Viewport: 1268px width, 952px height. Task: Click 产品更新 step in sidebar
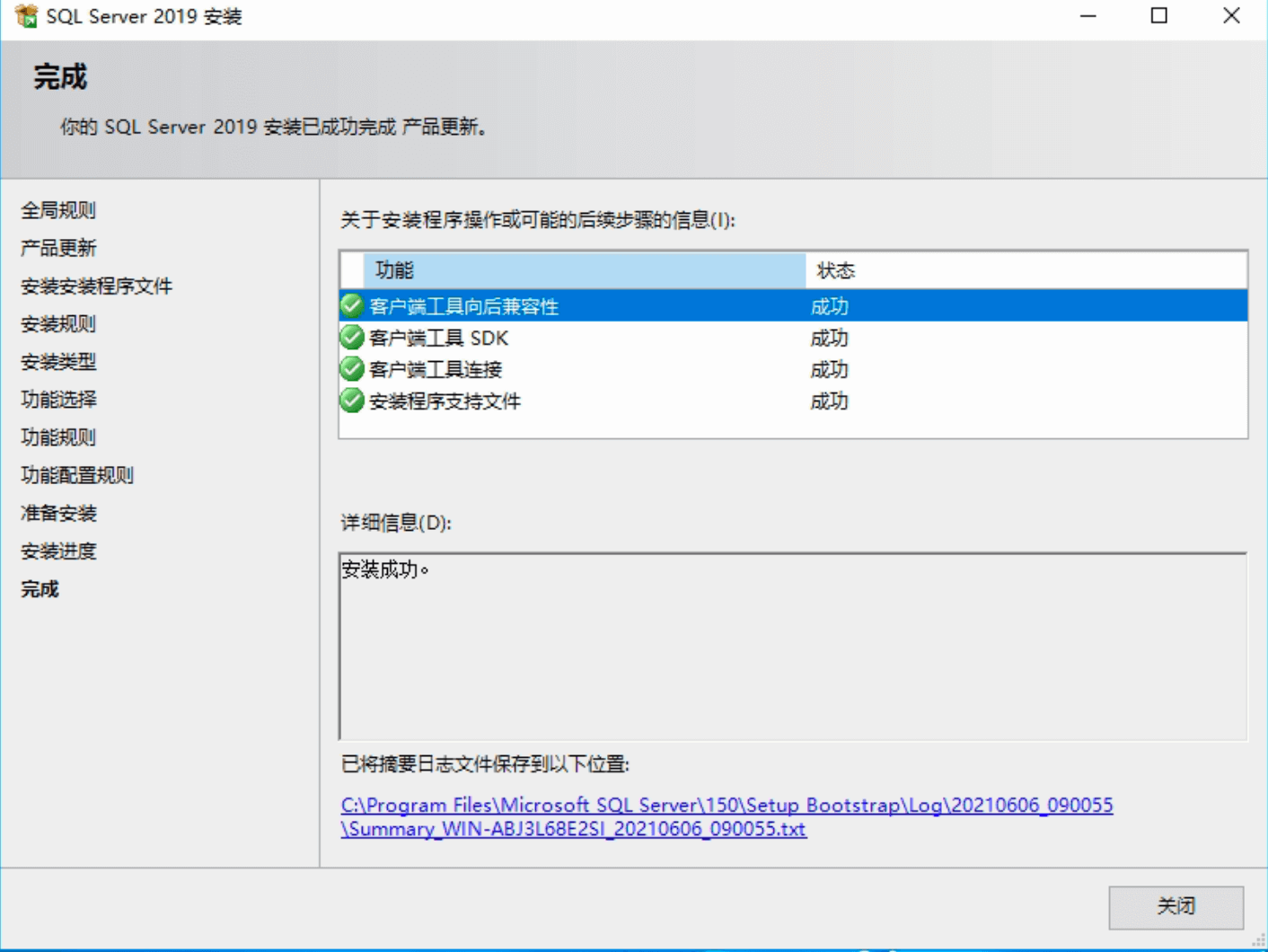[58, 248]
